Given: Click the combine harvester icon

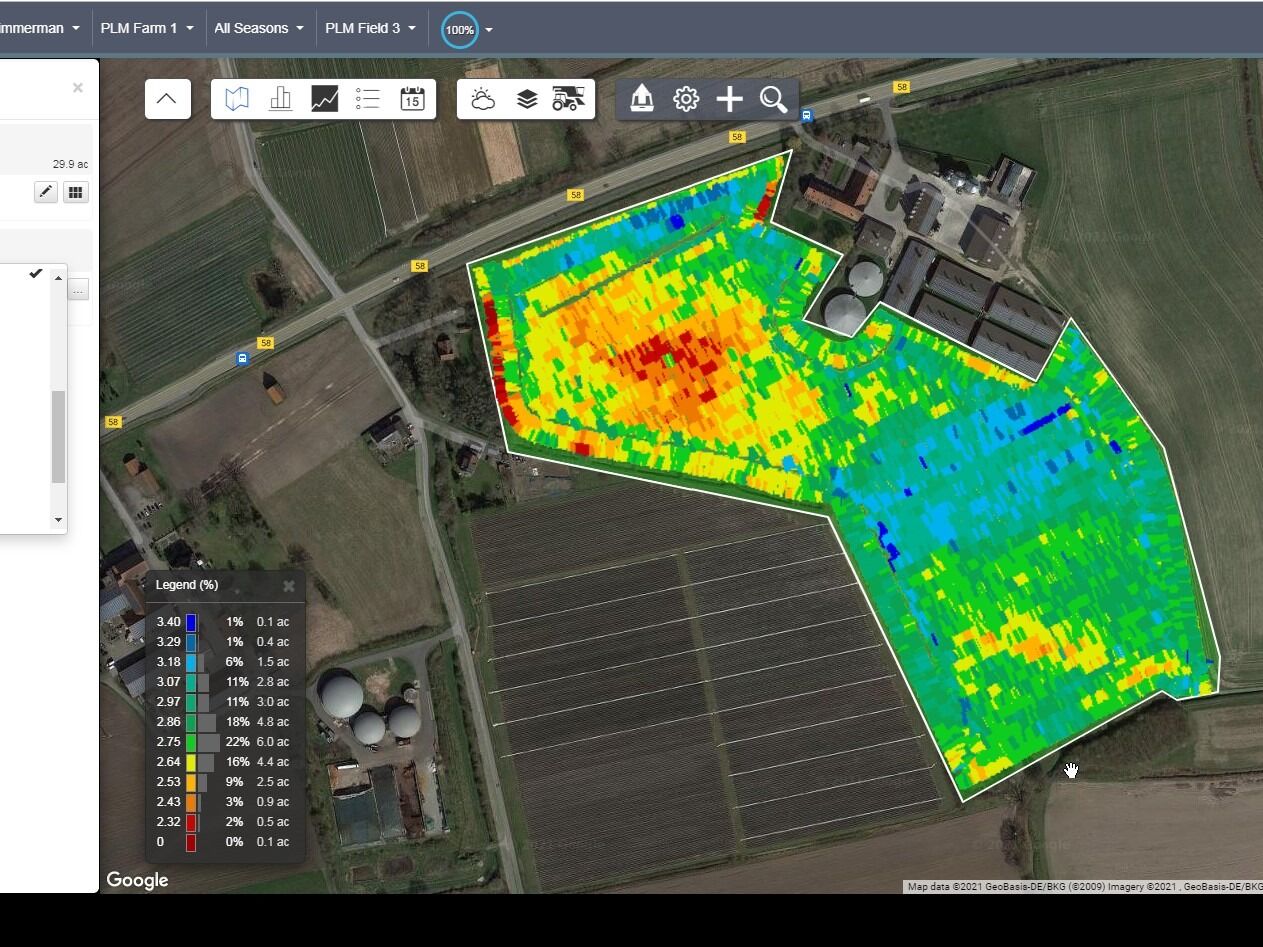Looking at the screenshot, I should pos(568,99).
